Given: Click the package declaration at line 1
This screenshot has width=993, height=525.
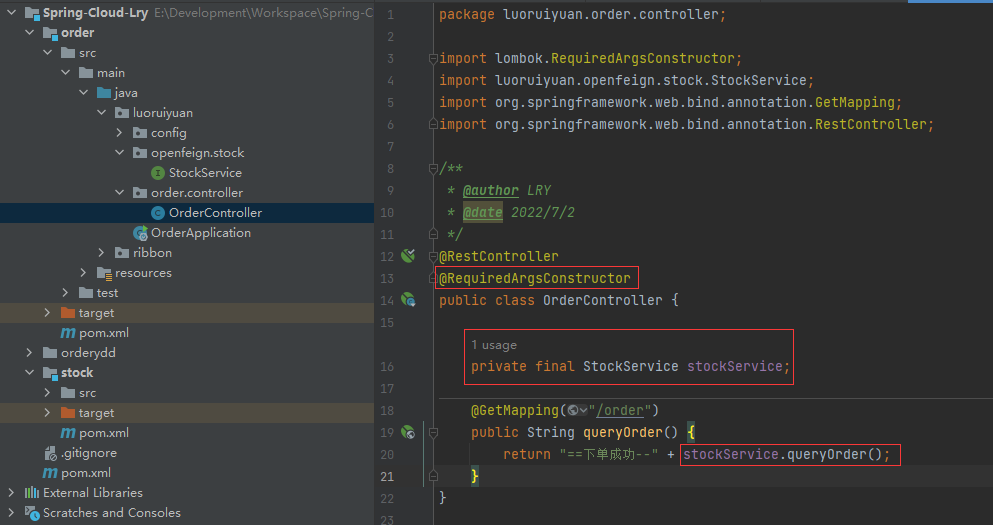Looking at the screenshot, I should click(x=583, y=14).
